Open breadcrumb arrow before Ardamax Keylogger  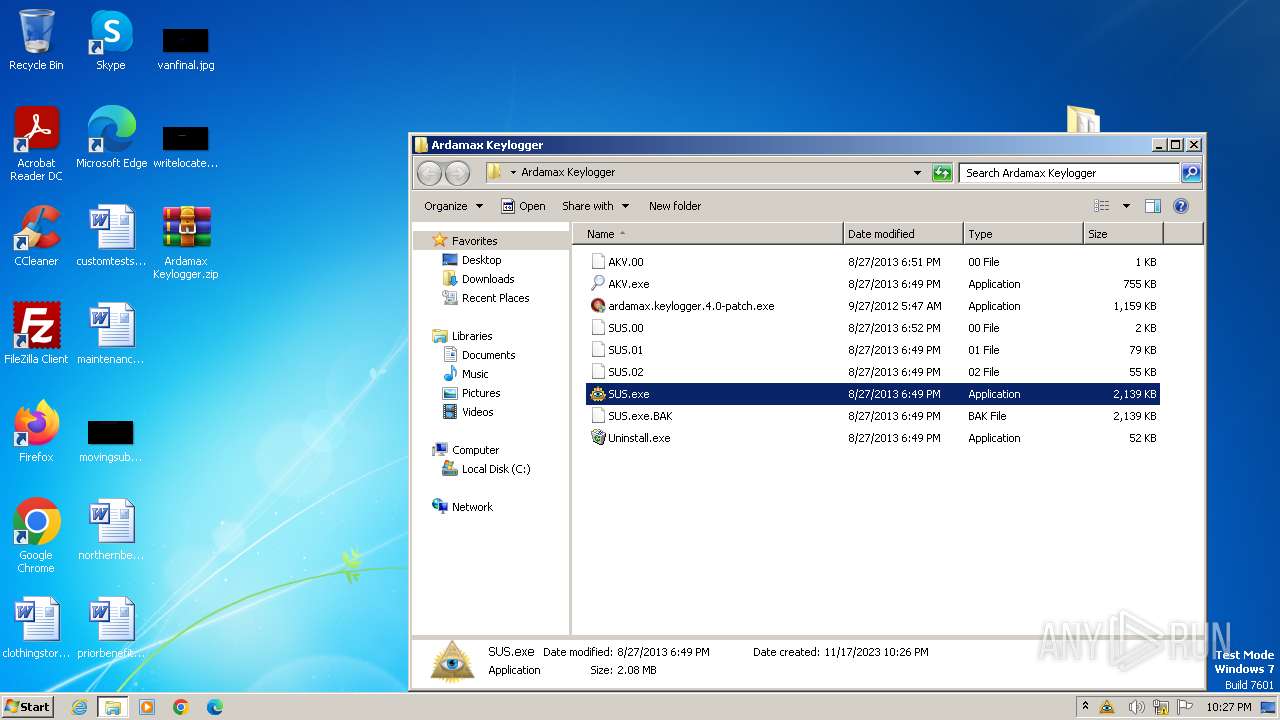pyautogui.click(x=513, y=173)
